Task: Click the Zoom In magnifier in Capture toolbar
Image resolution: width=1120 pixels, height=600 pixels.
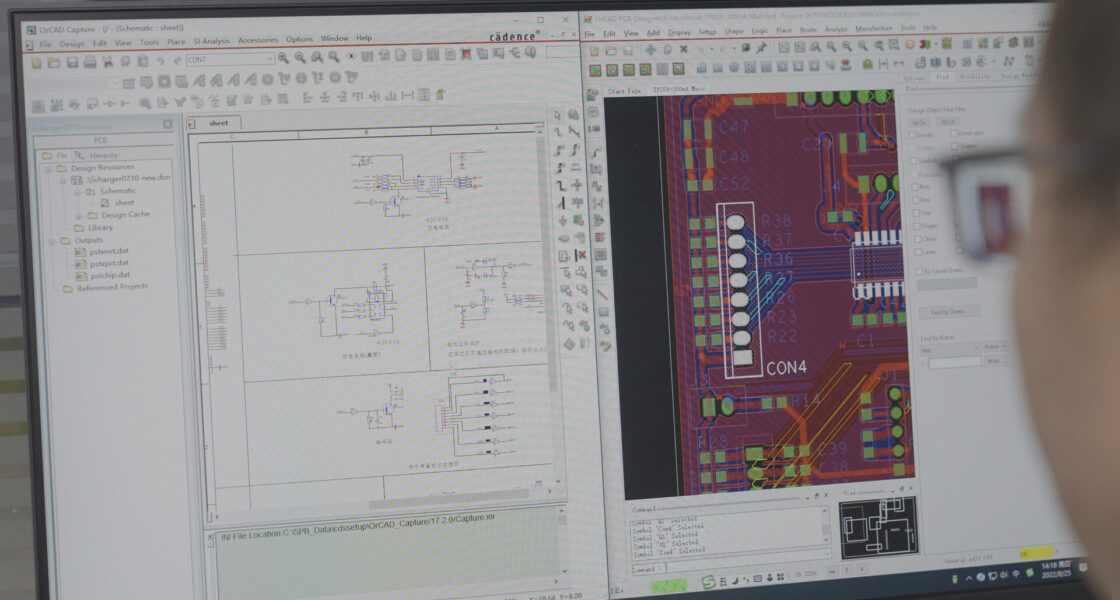Action: coord(284,59)
